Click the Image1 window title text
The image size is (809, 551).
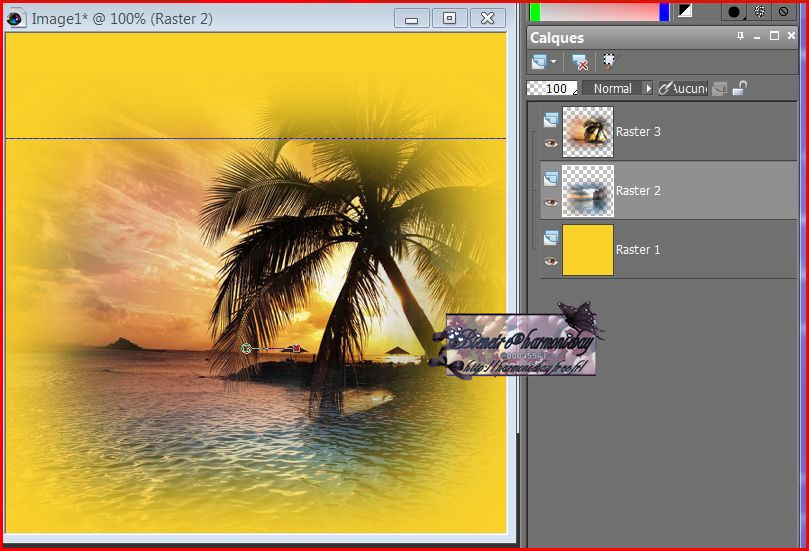[x=122, y=19]
